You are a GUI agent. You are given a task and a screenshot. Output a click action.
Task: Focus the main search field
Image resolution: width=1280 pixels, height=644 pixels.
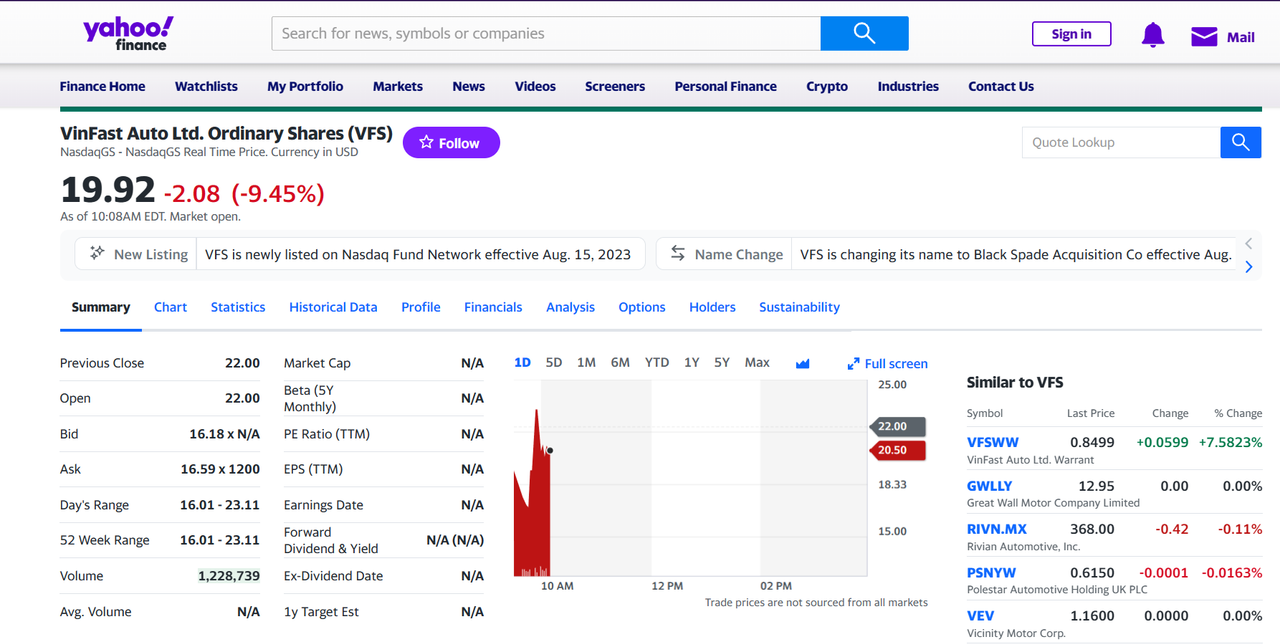[546, 33]
